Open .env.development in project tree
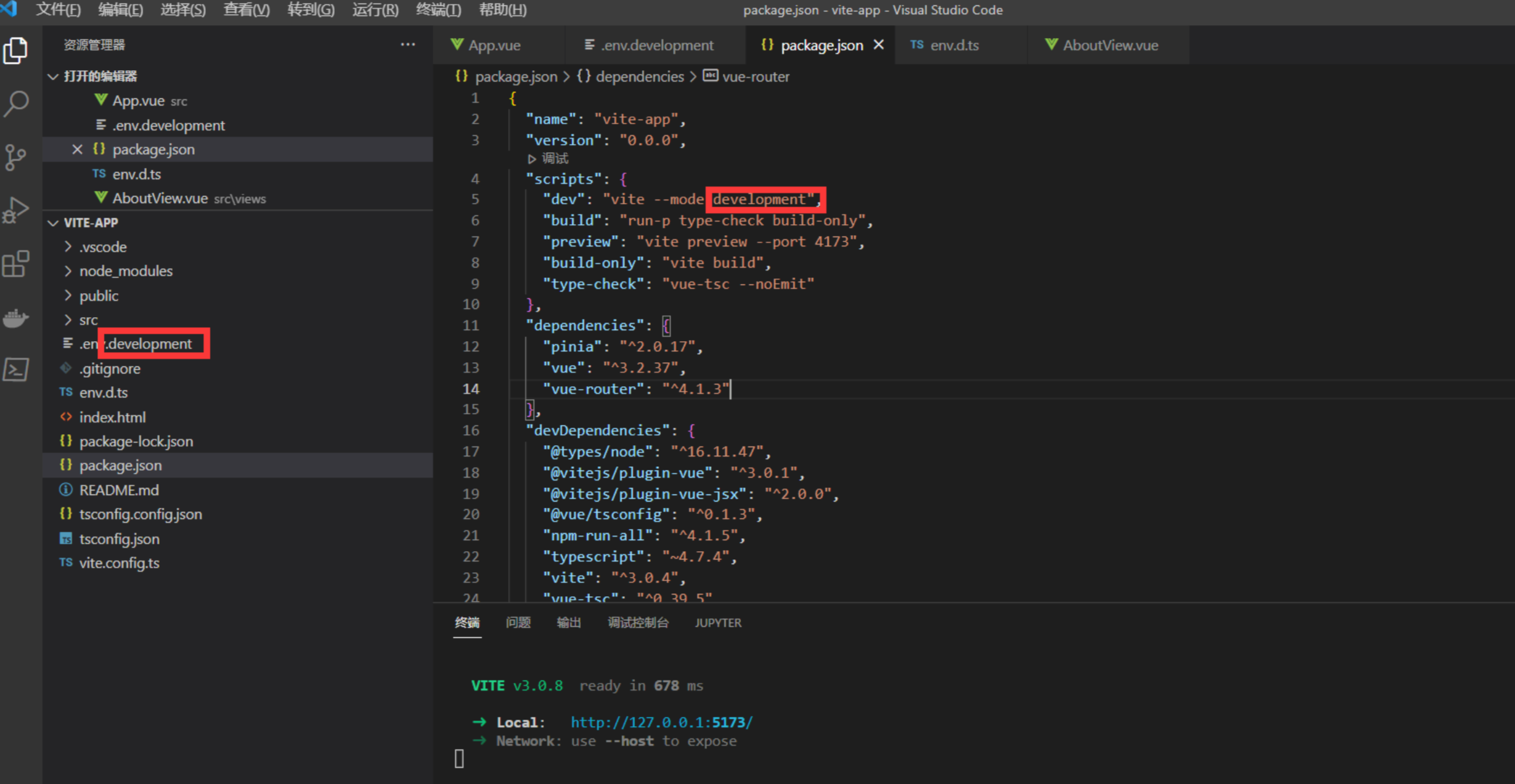1515x784 pixels. coord(238,344)
